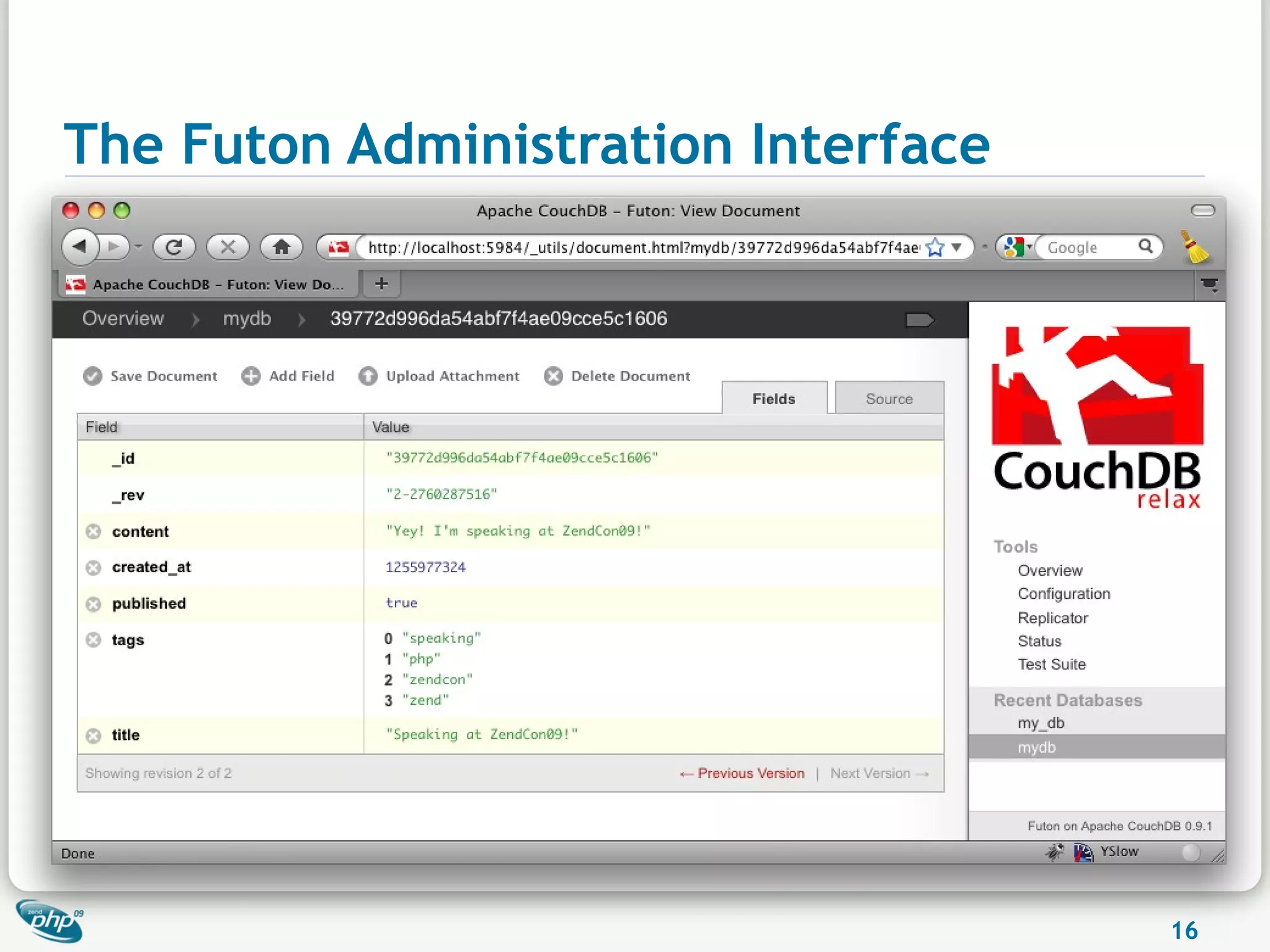1270x952 pixels.
Task: Toggle the toolbar pill button in title bar
Action: point(1203,211)
